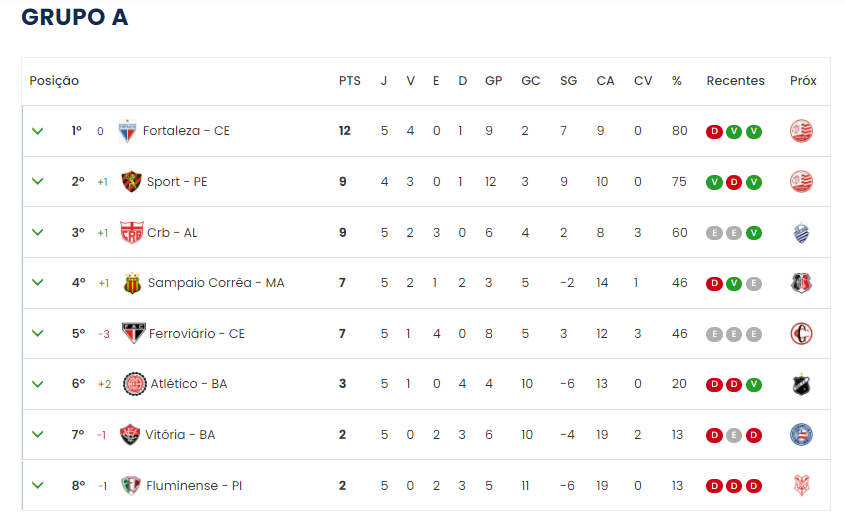Click the Sport - PE team crest
Screen dimensions: 845x519
point(130,181)
